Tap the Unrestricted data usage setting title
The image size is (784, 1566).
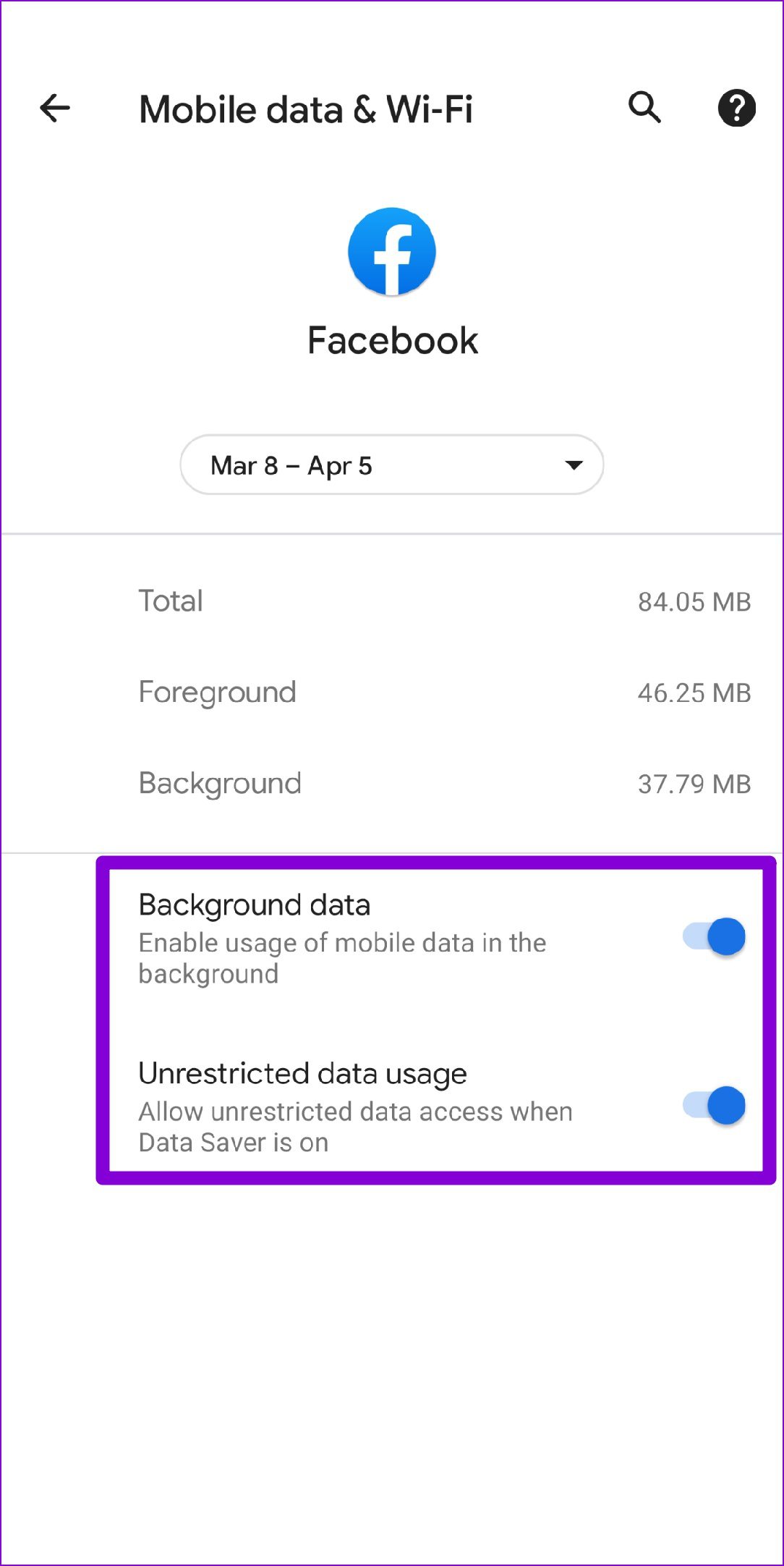(303, 1074)
